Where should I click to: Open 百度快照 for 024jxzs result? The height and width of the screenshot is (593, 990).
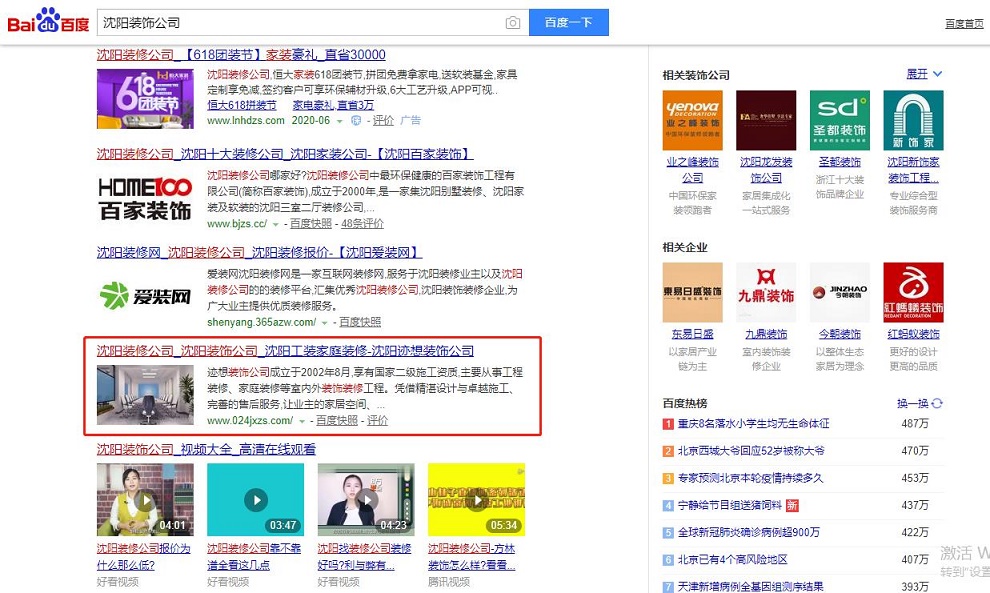(x=337, y=421)
